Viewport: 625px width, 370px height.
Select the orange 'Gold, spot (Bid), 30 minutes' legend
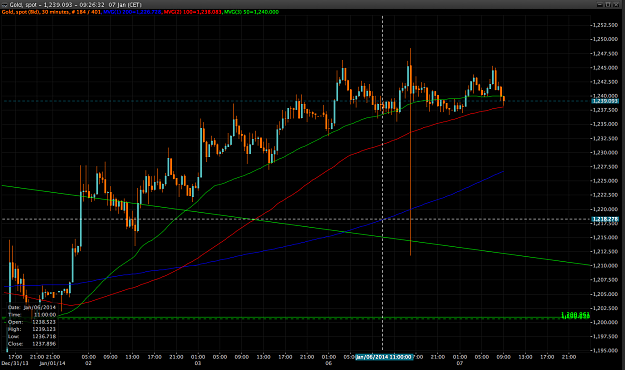51,12
